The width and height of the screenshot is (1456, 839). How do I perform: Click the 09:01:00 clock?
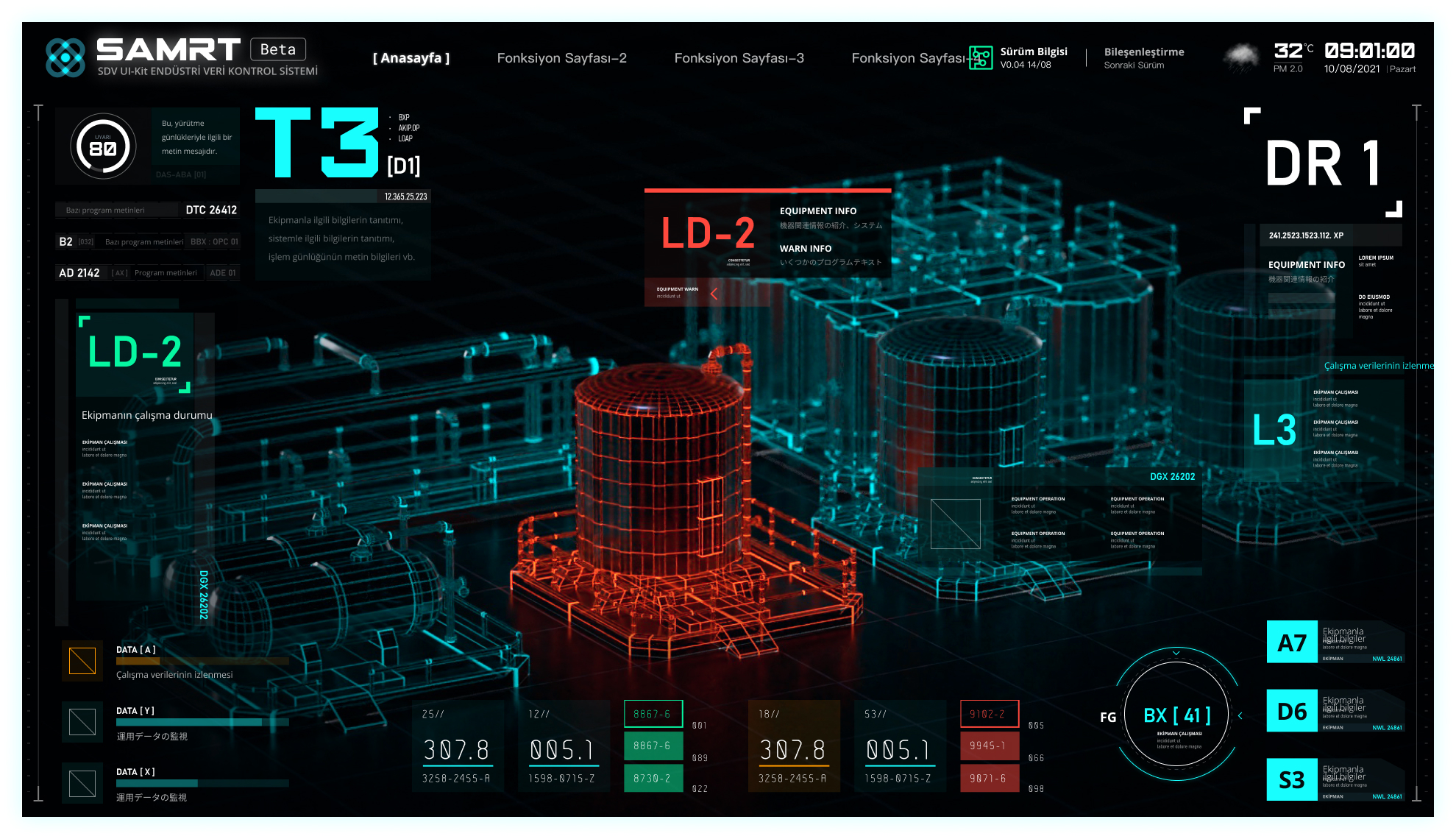pyautogui.click(x=1369, y=51)
